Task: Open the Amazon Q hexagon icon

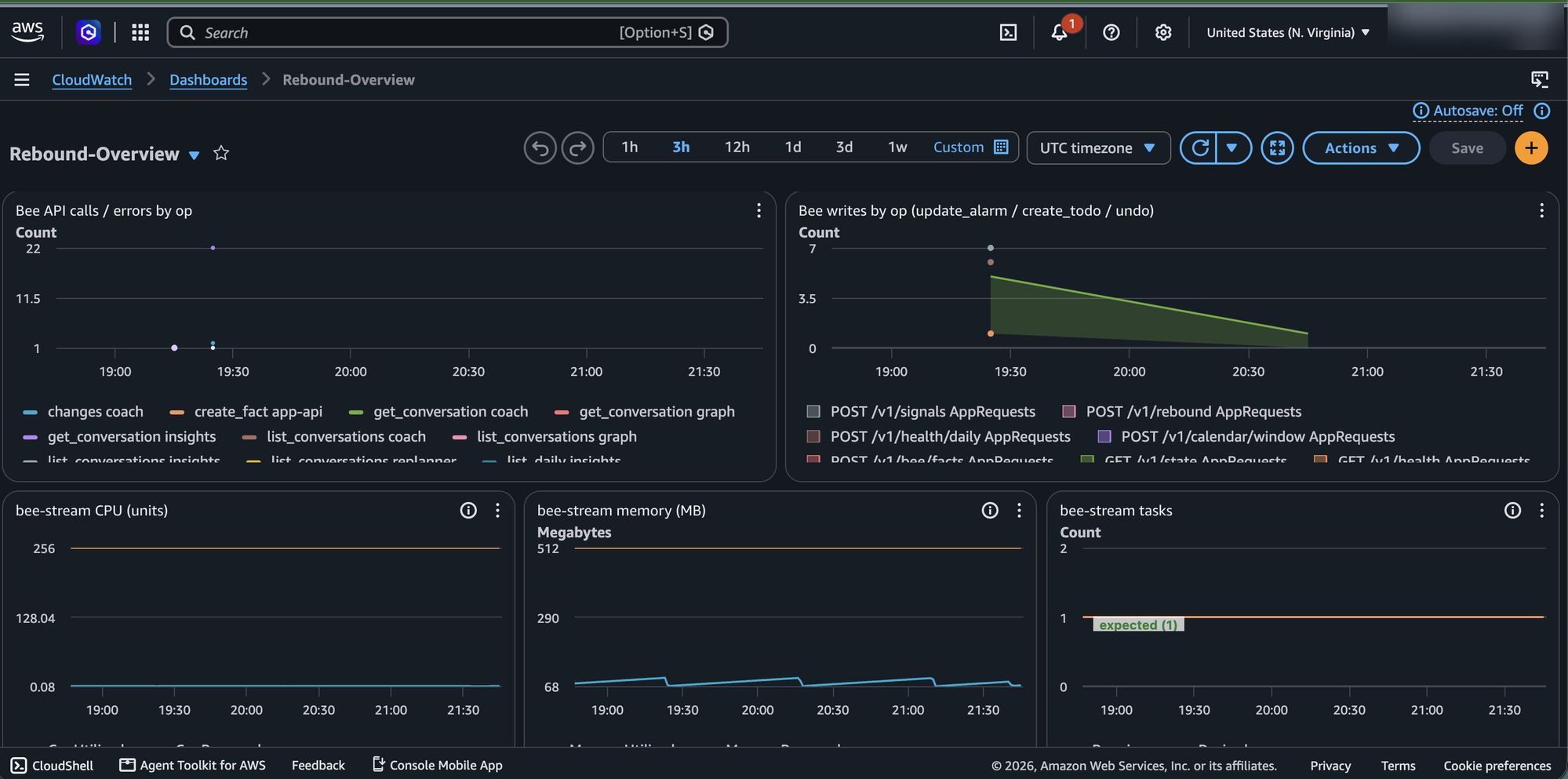Action: 89,32
